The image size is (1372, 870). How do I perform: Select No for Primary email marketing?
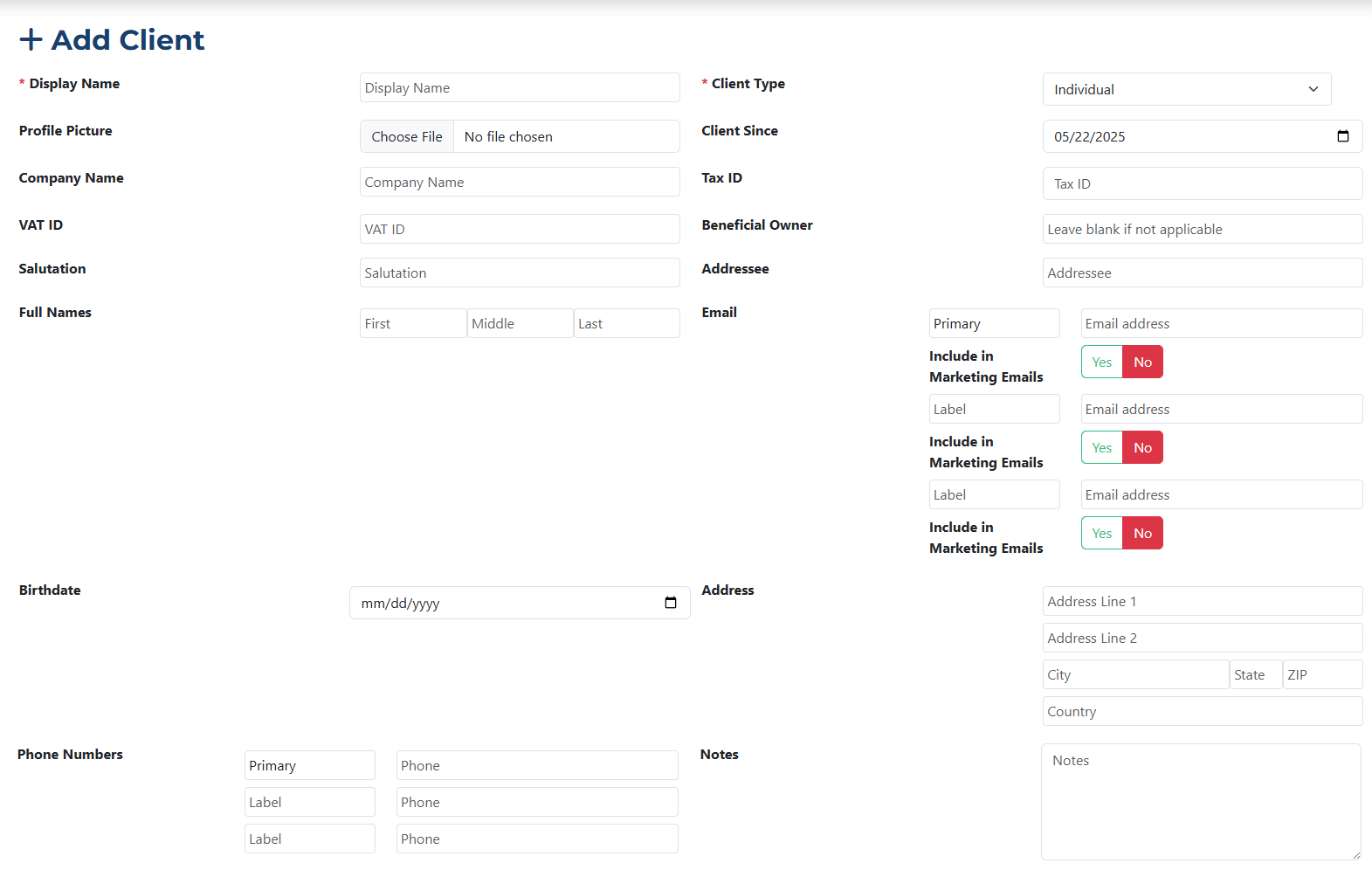point(1142,362)
